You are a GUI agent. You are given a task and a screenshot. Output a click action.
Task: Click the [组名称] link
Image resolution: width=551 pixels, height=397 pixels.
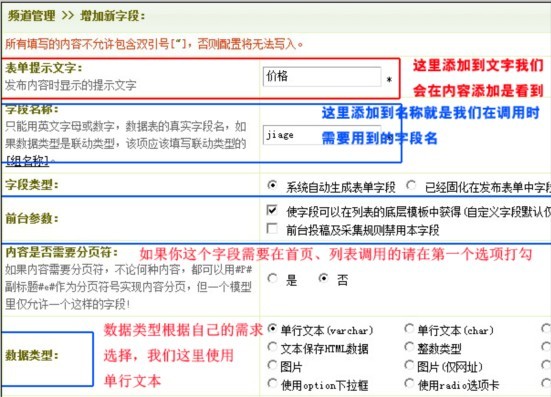click(27, 161)
